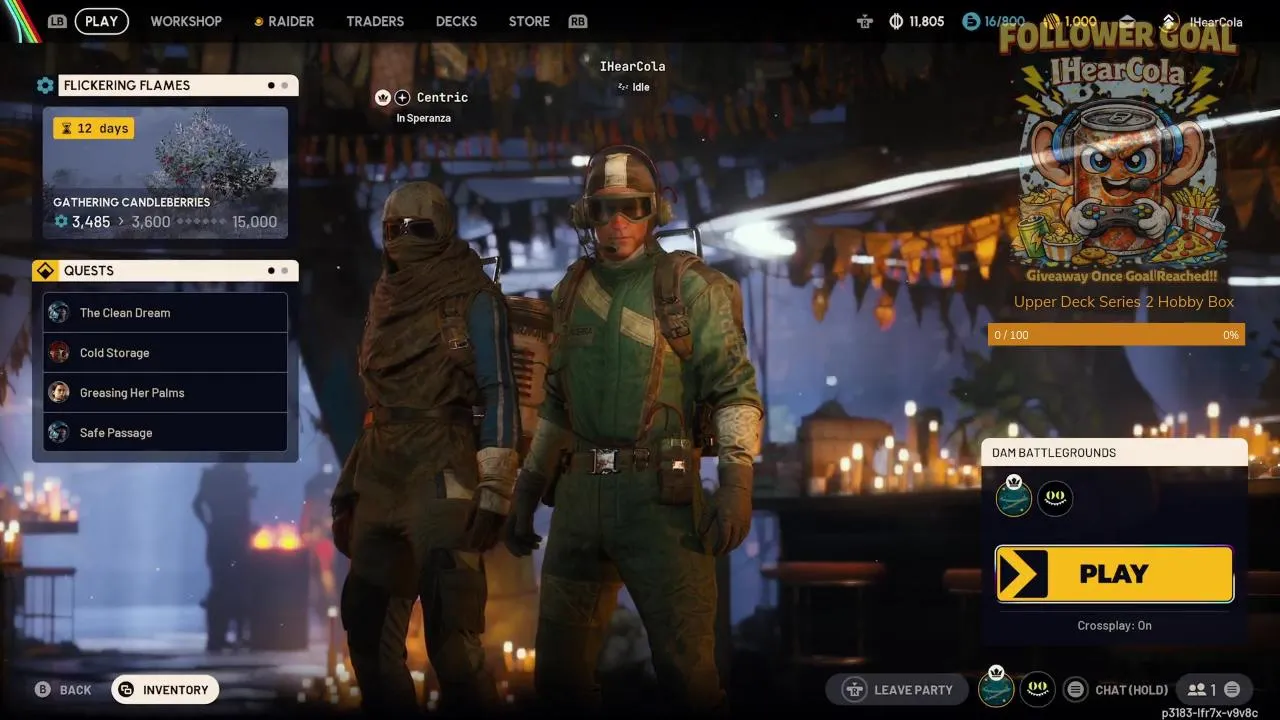Click the Flickering Flames event gear icon
Image resolution: width=1280 pixels, height=720 pixels.
(x=45, y=86)
